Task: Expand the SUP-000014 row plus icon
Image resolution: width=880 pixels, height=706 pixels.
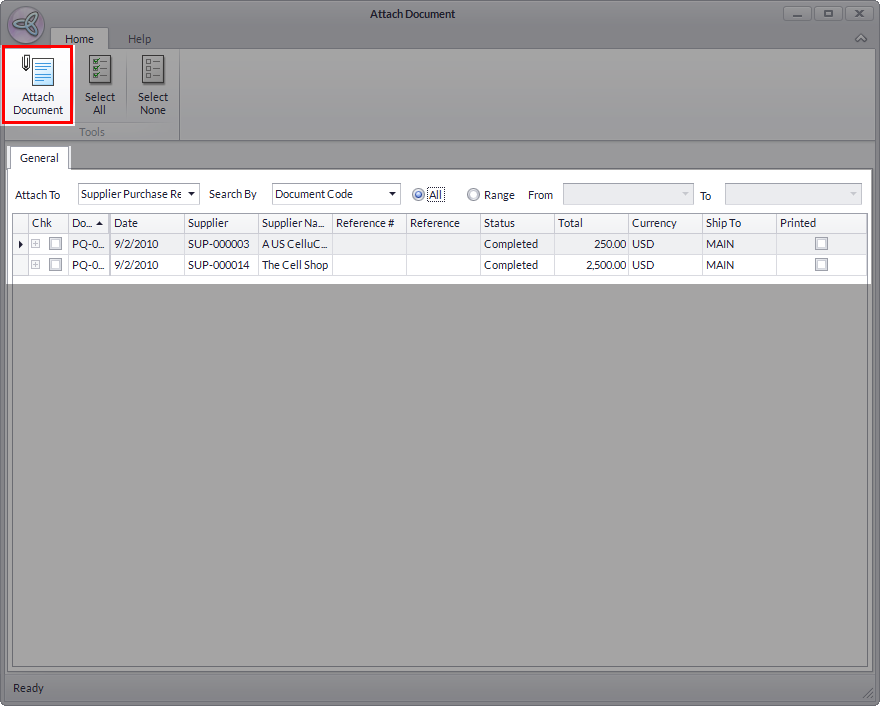Action: [36, 265]
